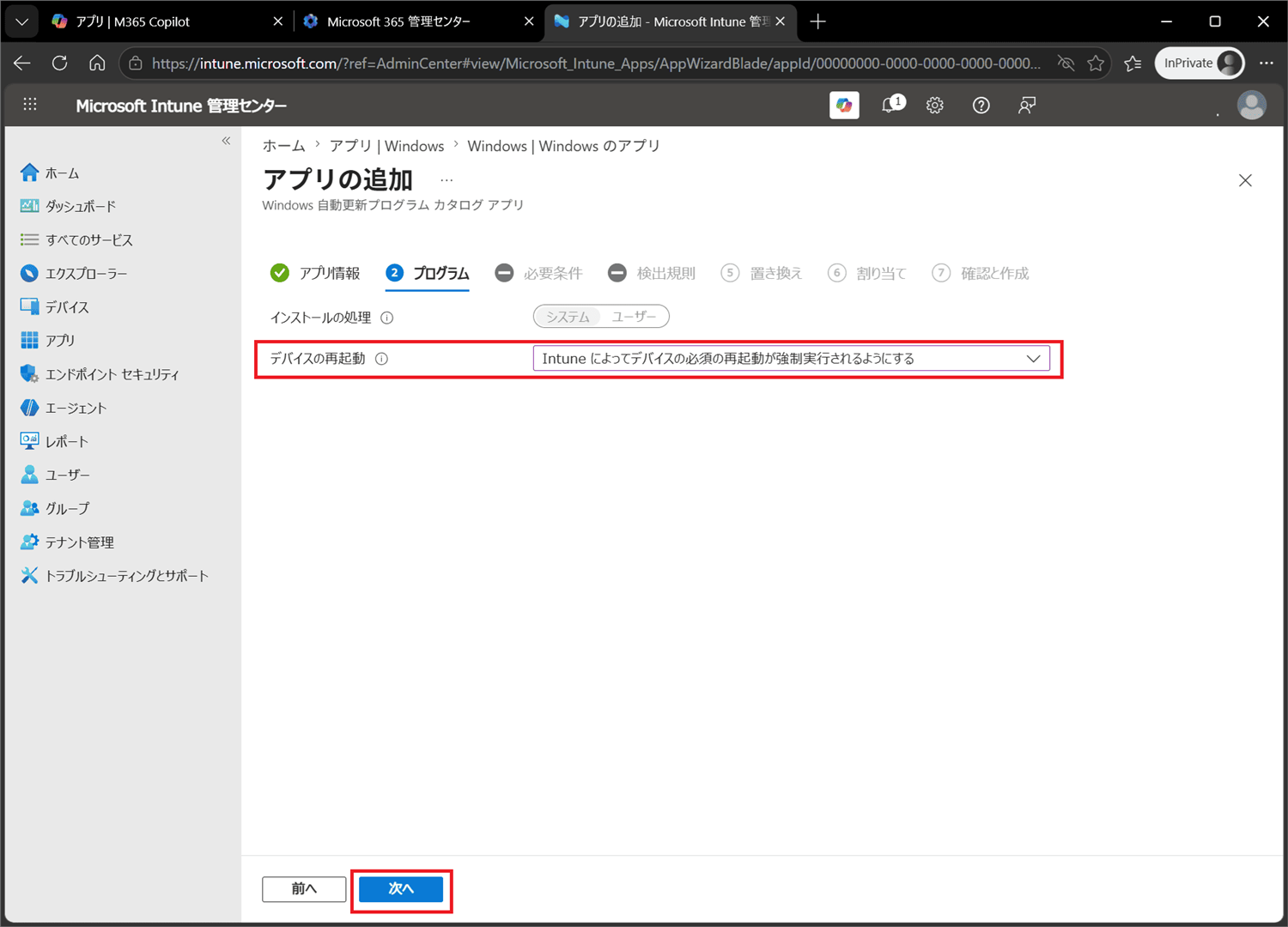Click the 次へ button
The width and height of the screenshot is (1288, 927).
point(401,888)
